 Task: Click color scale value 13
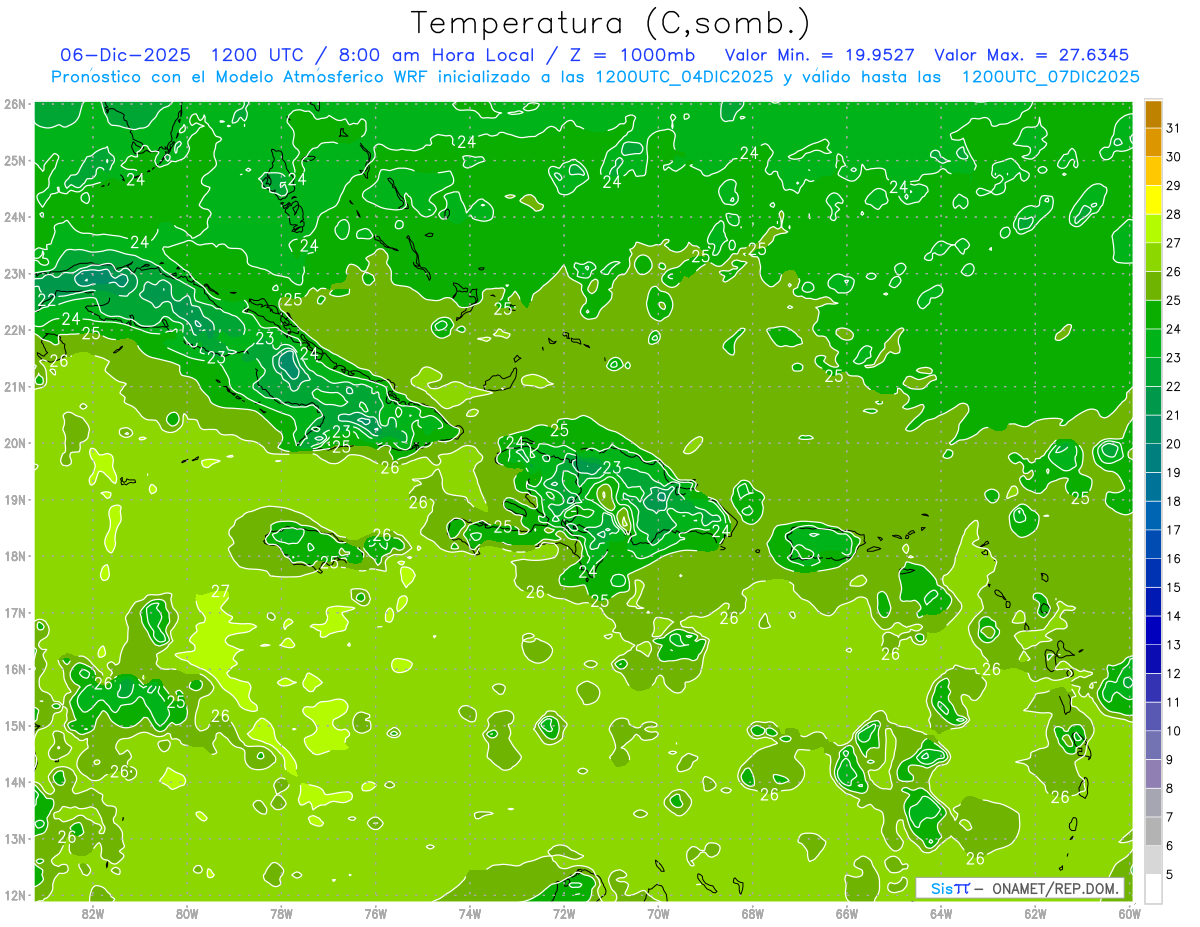[x=1173, y=644]
